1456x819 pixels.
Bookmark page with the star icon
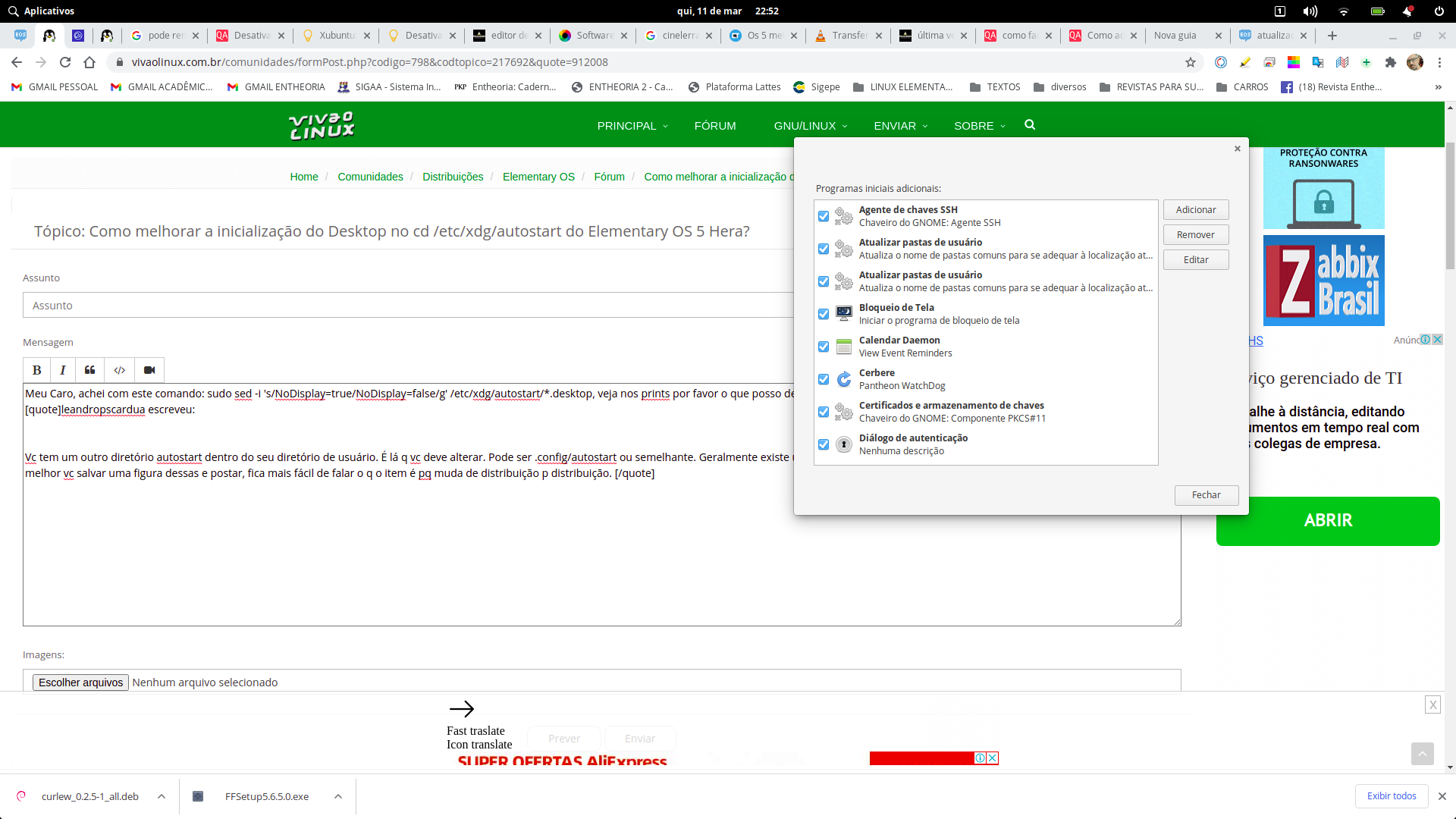tap(1191, 62)
